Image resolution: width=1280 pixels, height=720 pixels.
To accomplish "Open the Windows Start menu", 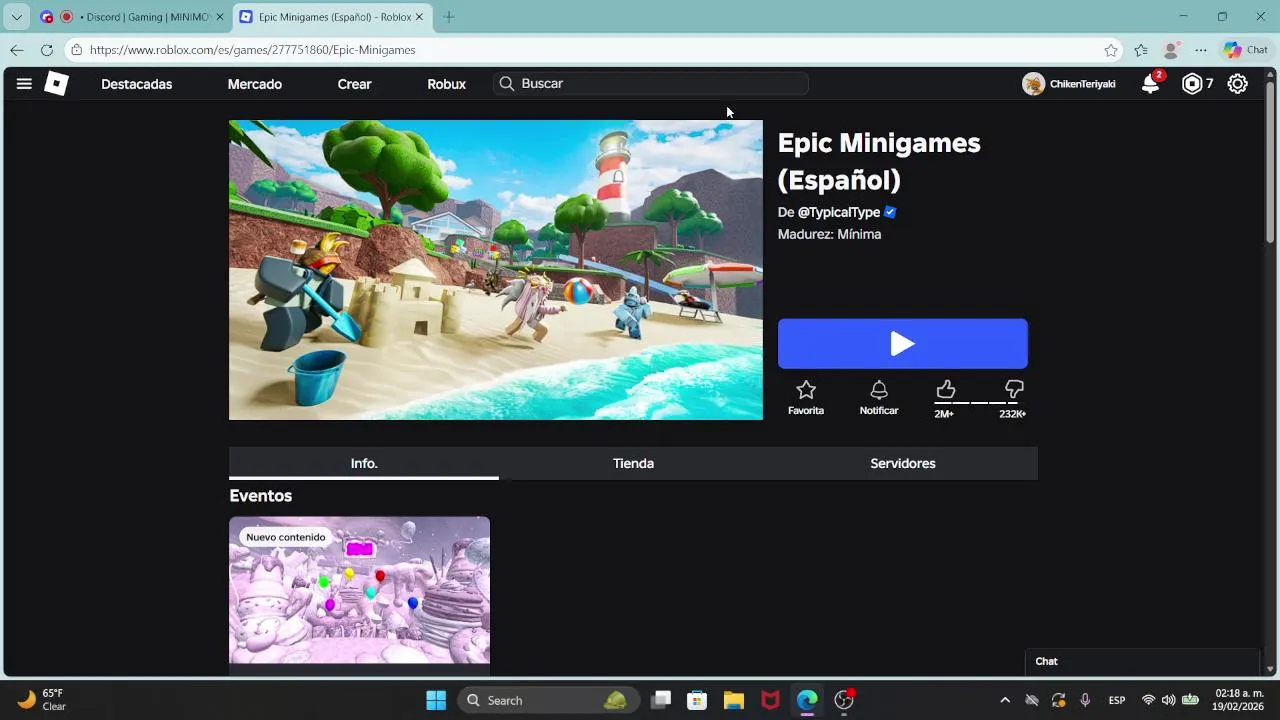I will click(x=436, y=700).
